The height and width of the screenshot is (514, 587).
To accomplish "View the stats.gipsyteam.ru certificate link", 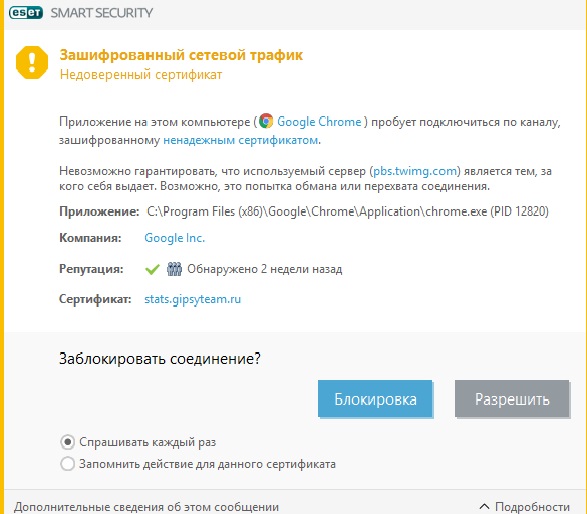I will (192, 299).
